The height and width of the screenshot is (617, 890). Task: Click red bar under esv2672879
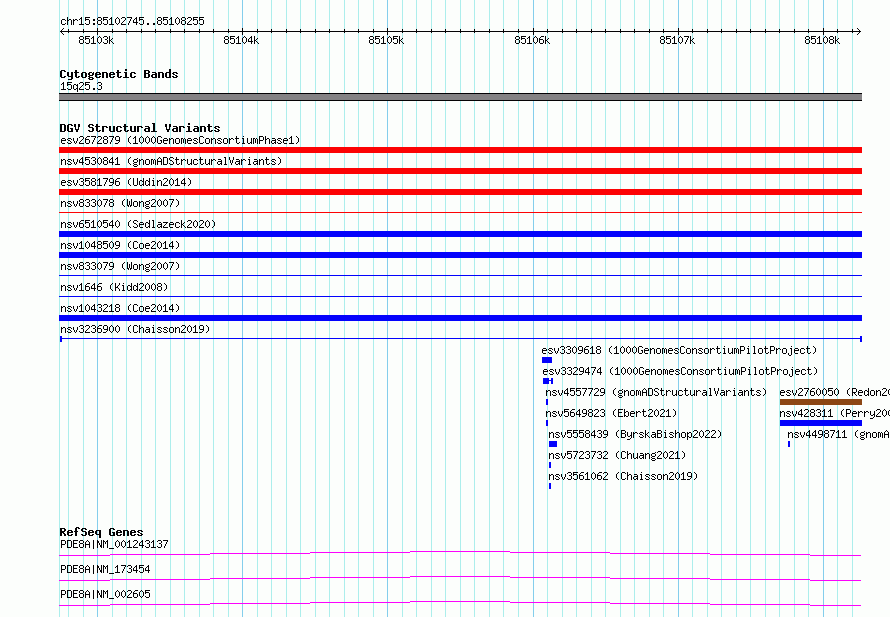point(460,150)
